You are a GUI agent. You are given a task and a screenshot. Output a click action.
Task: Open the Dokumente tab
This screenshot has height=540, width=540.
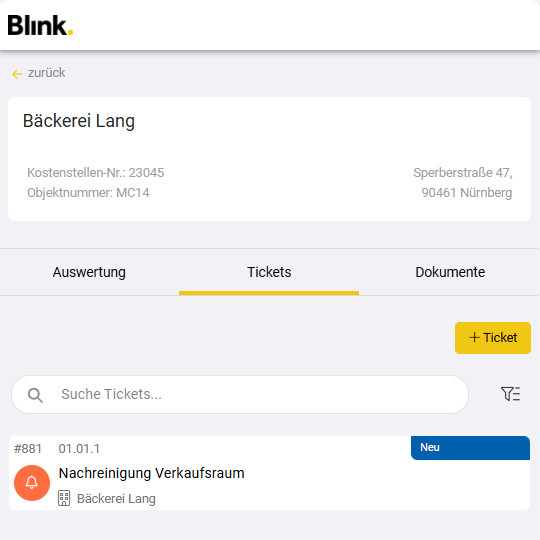[x=450, y=272]
